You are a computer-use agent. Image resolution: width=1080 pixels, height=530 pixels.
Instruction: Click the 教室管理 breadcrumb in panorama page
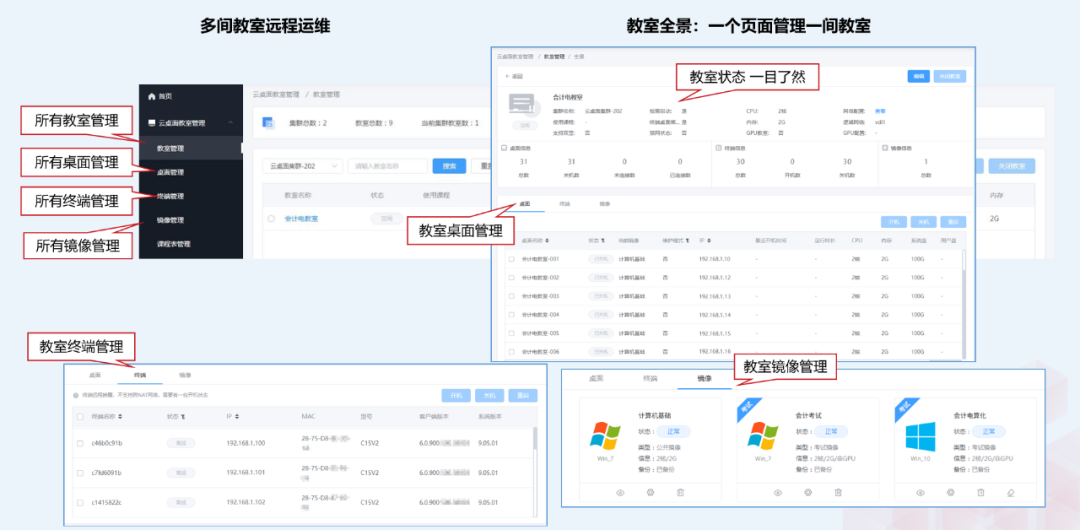coord(554,56)
